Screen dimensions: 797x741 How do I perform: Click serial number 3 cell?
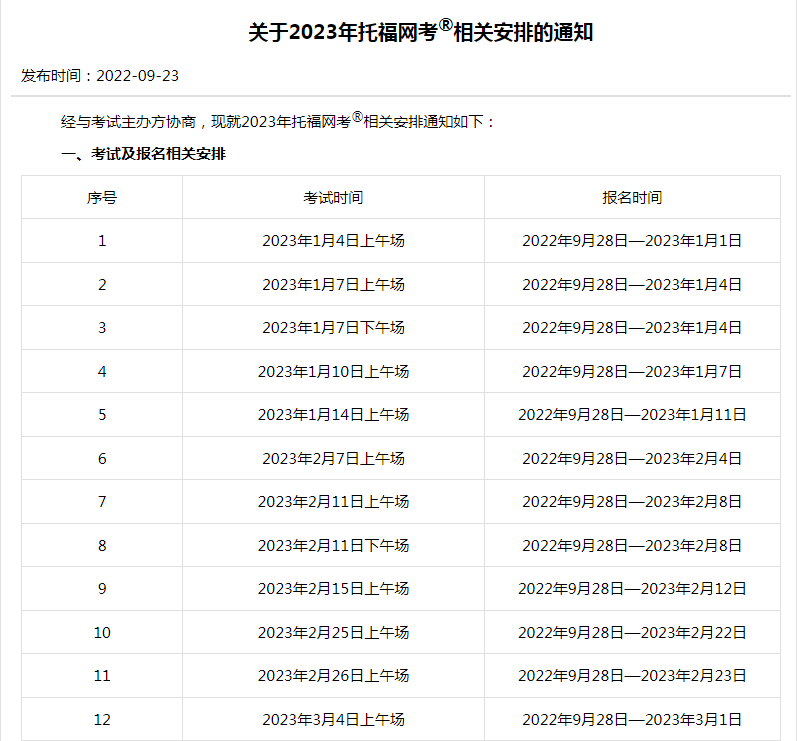pos(102,328)
